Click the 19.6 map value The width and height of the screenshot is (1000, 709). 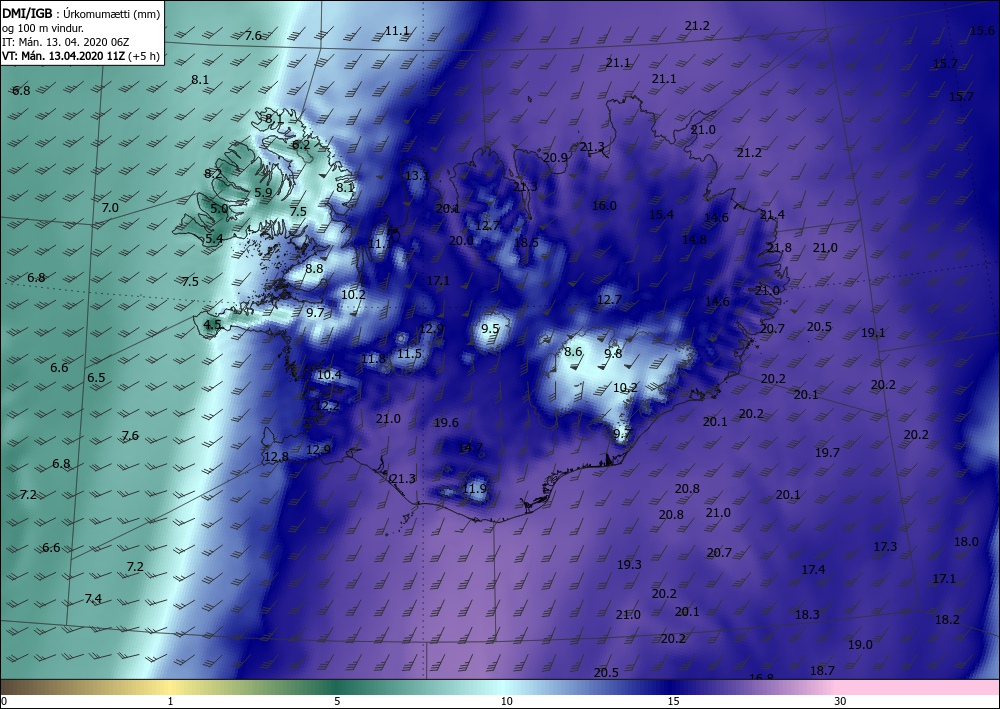point(446,422)
